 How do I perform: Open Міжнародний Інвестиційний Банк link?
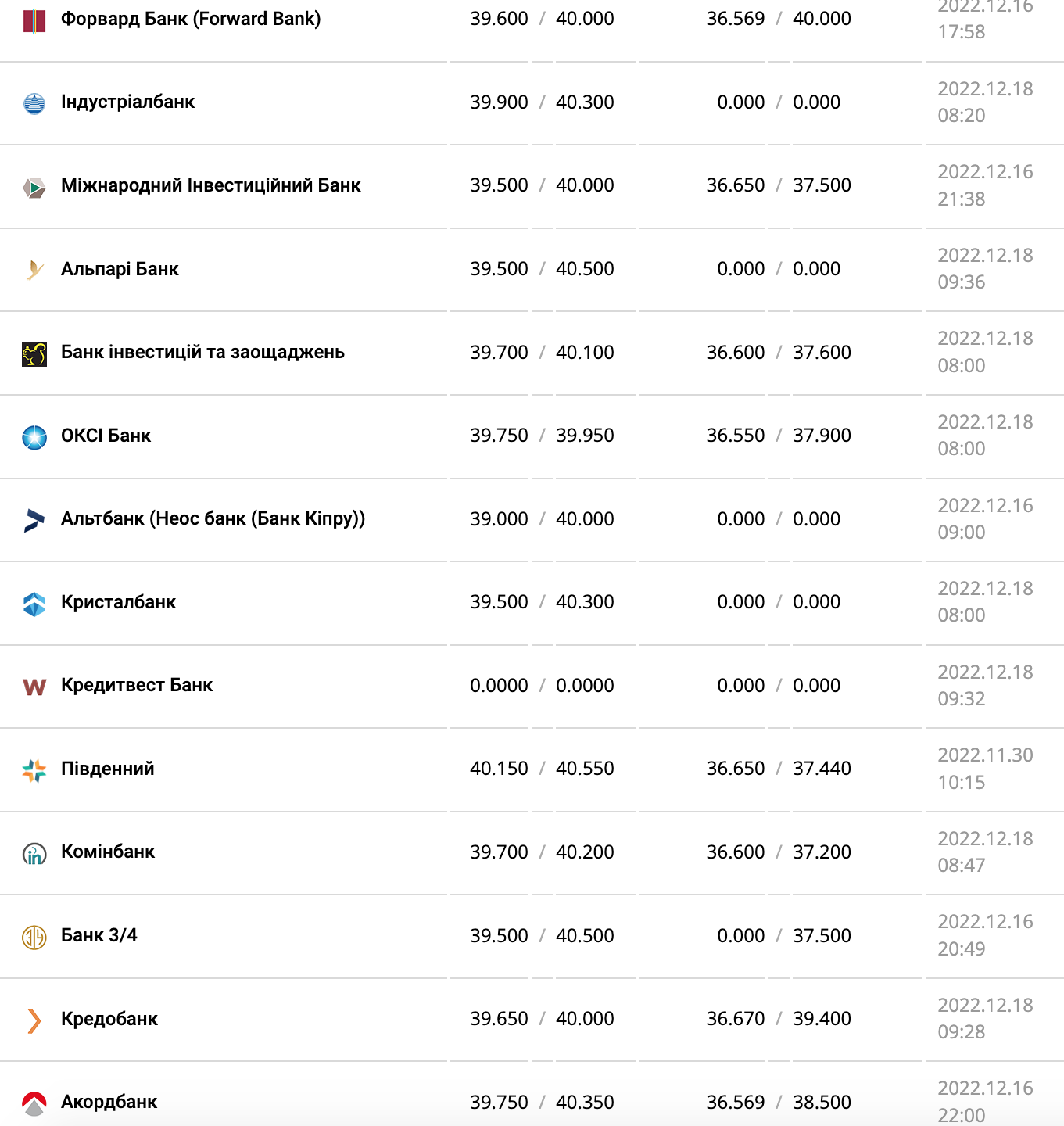point(211,185)
